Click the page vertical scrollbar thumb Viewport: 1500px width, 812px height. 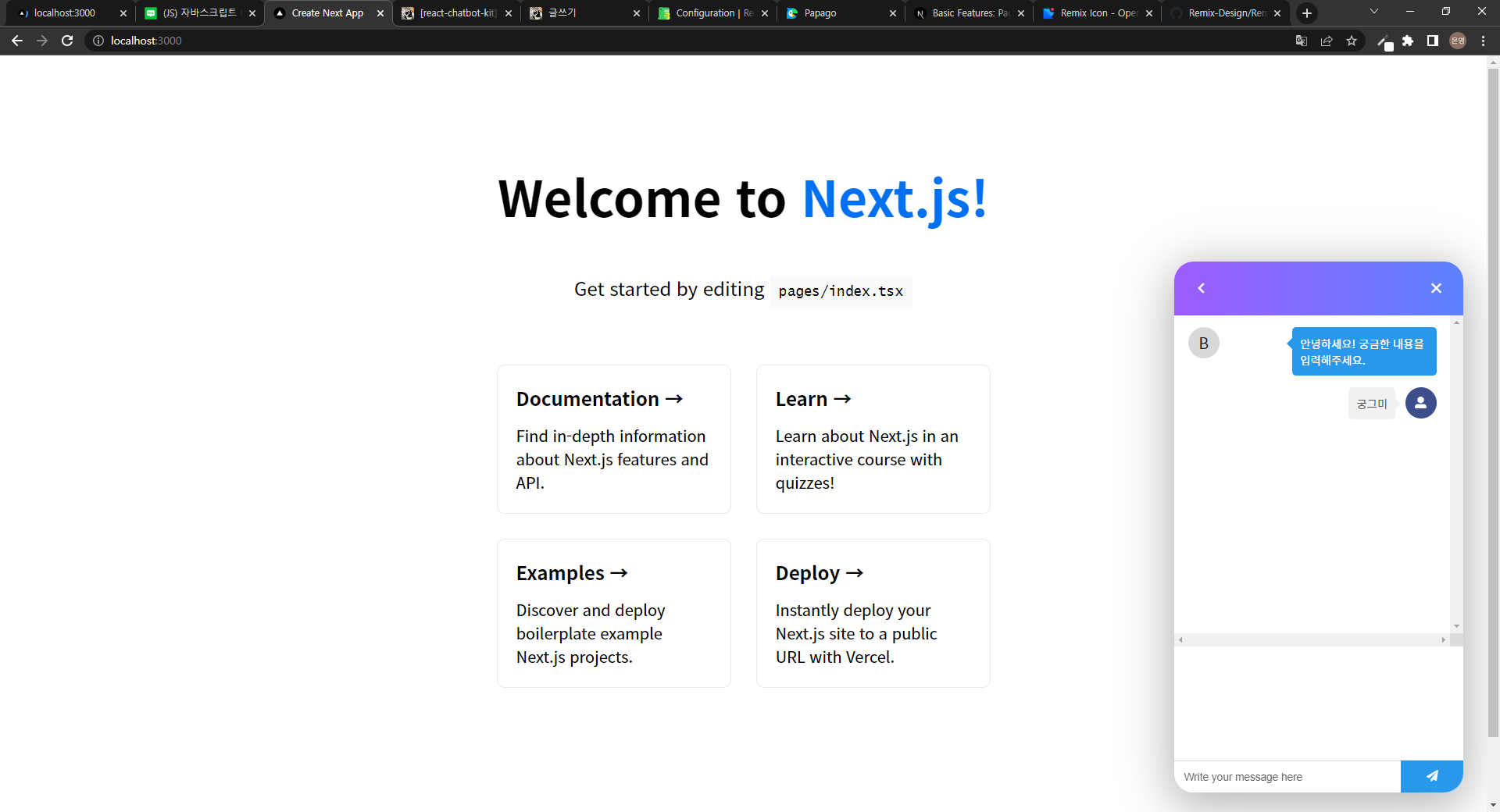click(1493, 402)
